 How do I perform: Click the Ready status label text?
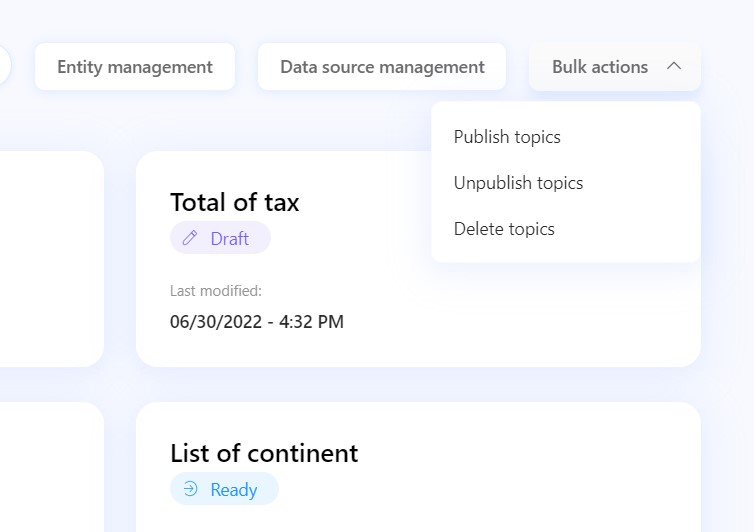click(234, 490)
